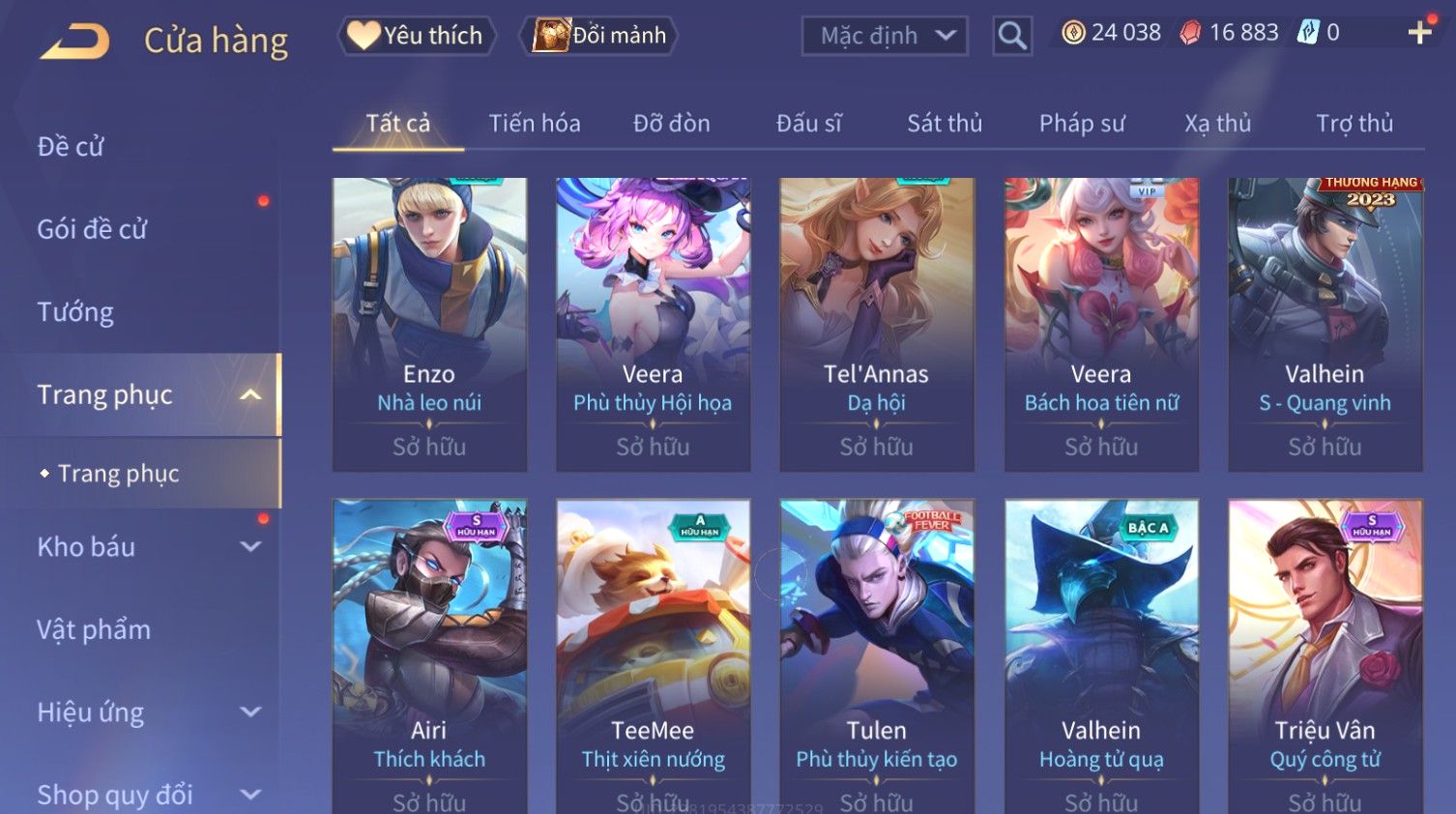1456x814 pixels.
Task: Select the Sát thủ tab
Action: 945,124
